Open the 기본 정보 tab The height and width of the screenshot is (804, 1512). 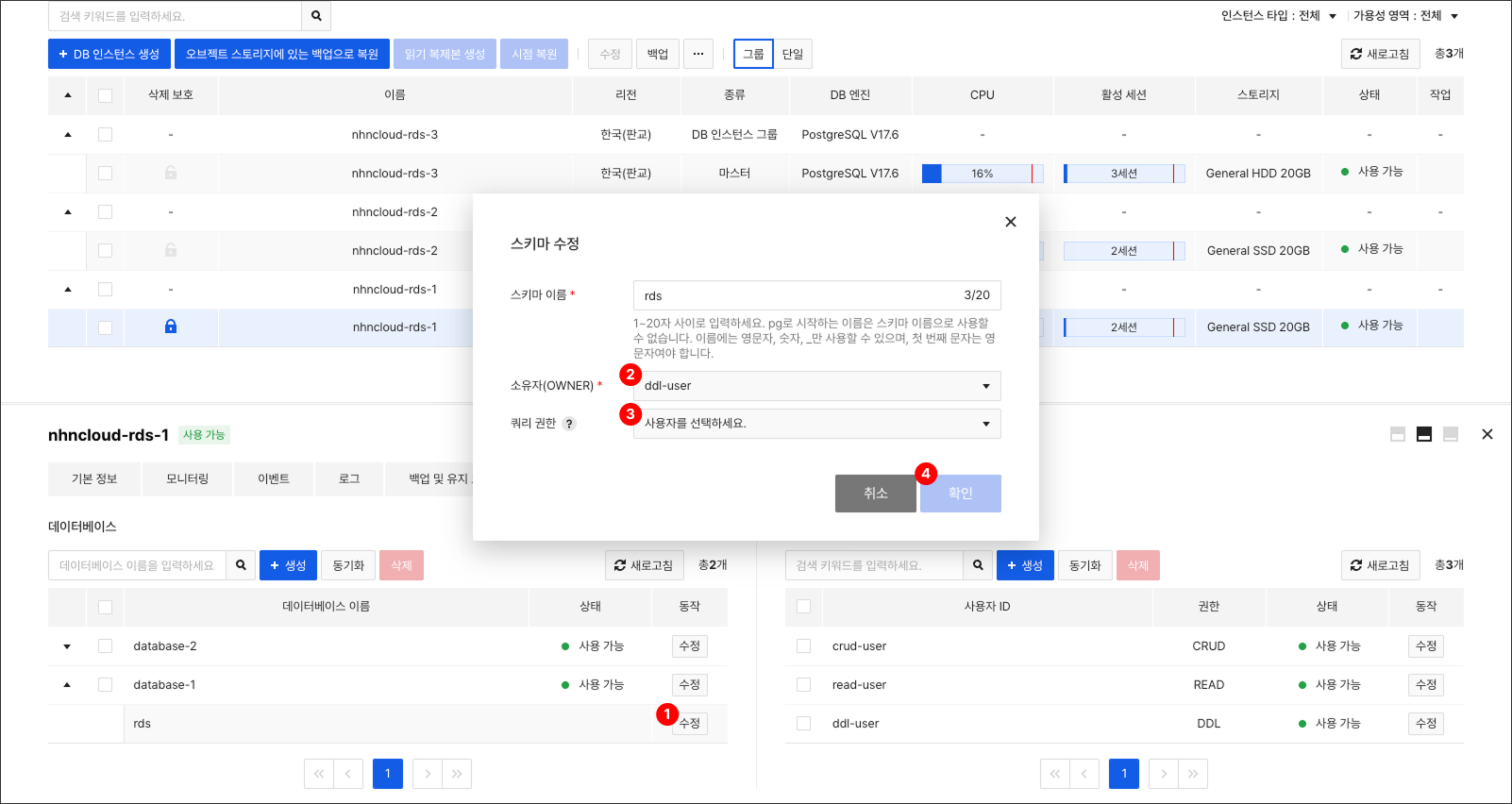(x=94, y=479)
